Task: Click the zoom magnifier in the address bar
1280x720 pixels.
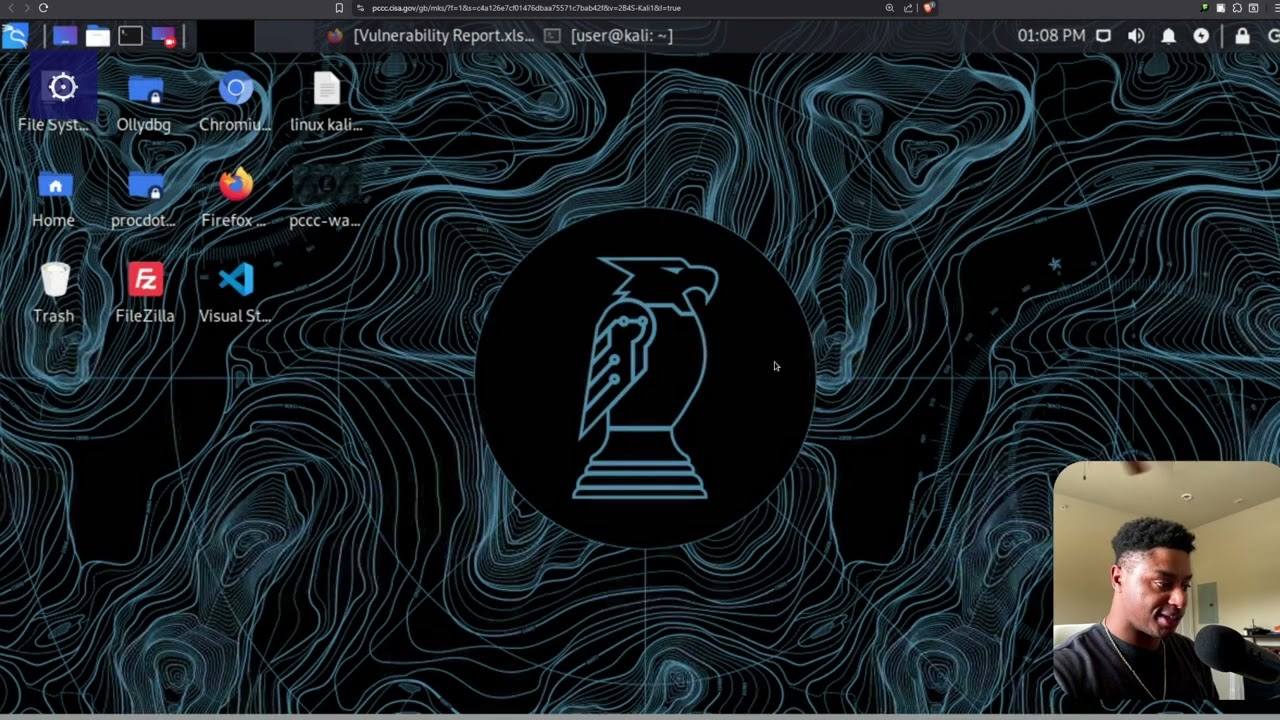Action: pyautogui.click(x=889, y=8)
